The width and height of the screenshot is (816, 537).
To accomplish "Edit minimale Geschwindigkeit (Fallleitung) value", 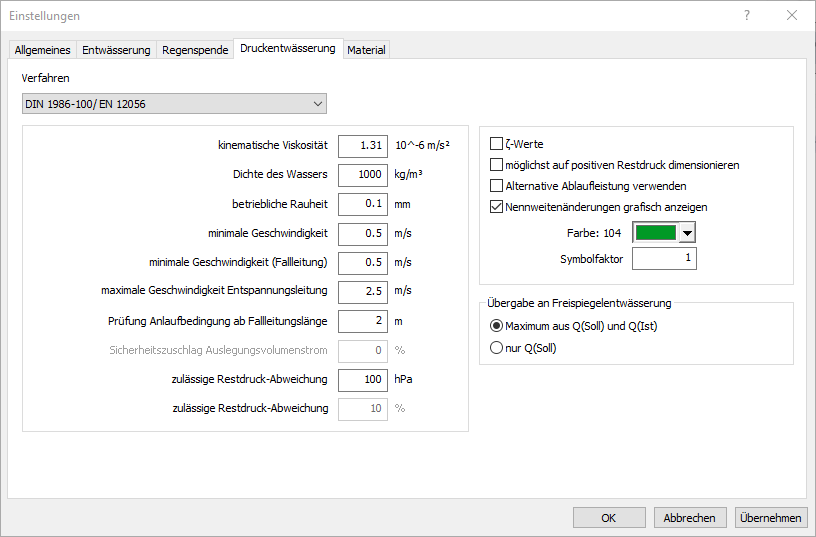I will (x=363, y=263).
